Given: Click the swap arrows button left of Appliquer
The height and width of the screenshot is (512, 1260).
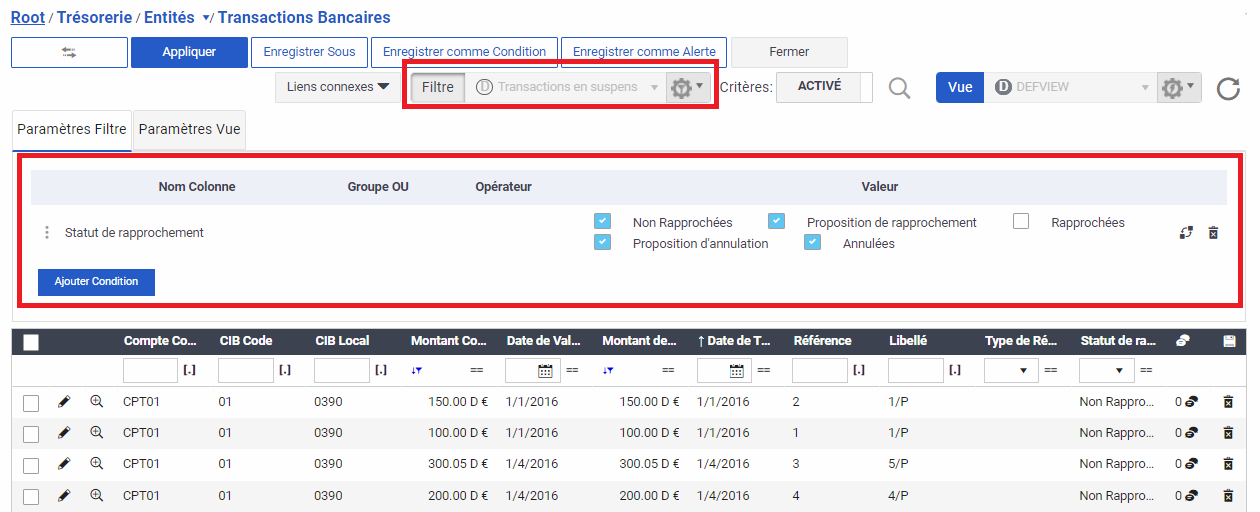Looking at the screenshot, I should (x=69, y=52).
